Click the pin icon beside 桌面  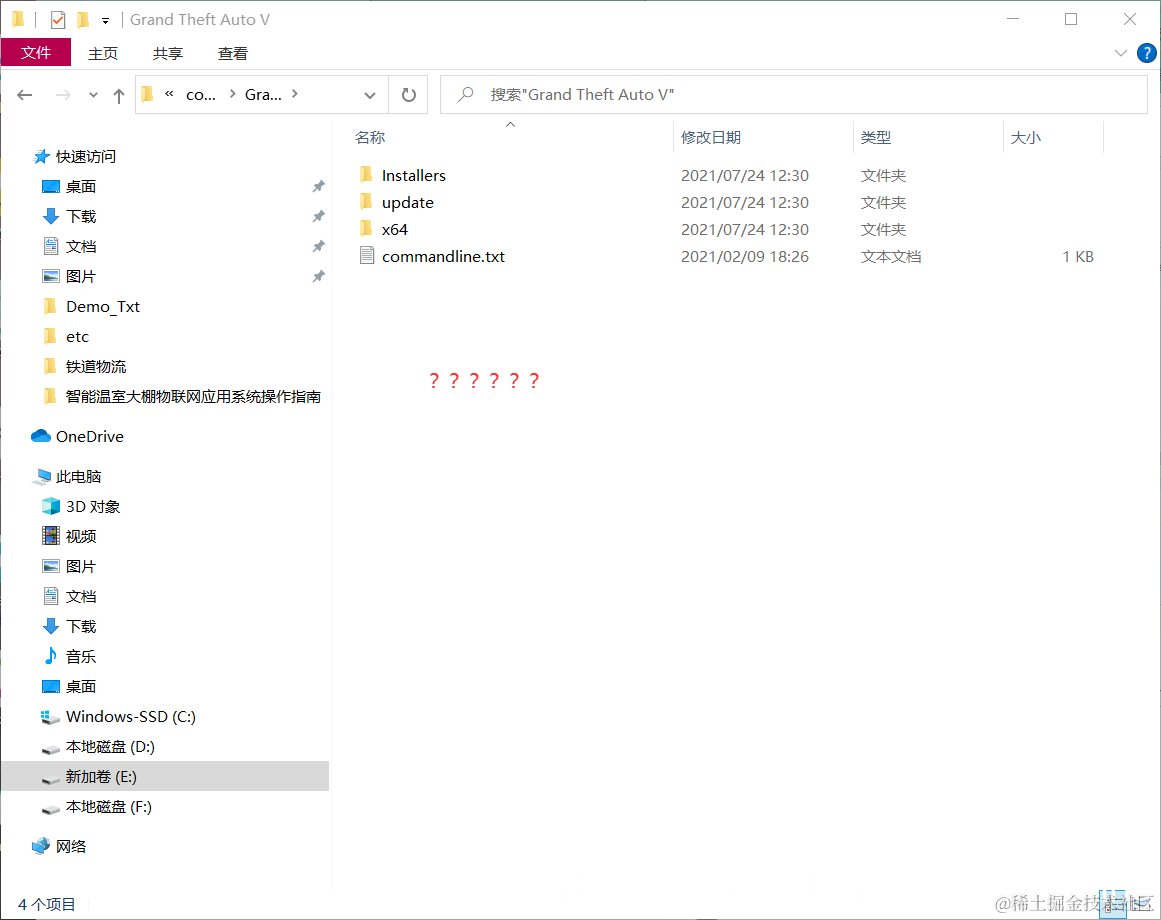[318, 187]
